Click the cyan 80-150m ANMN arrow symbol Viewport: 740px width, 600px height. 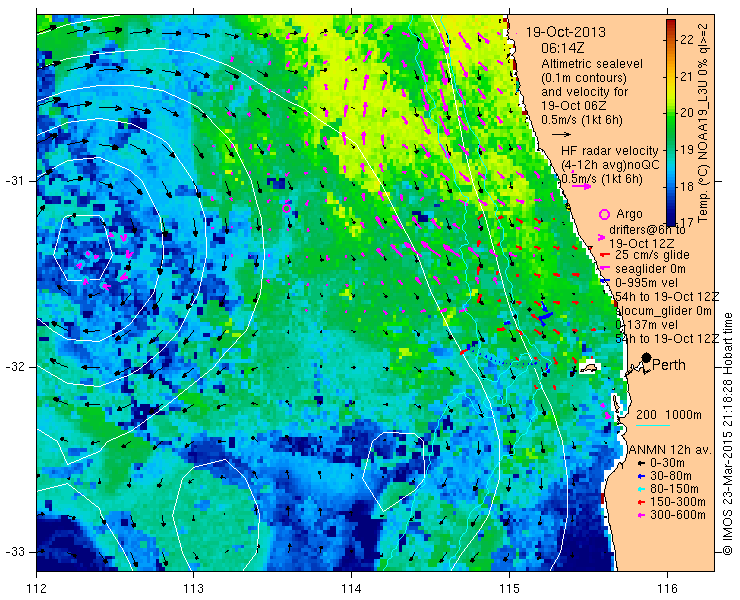[x=640, y=490]
